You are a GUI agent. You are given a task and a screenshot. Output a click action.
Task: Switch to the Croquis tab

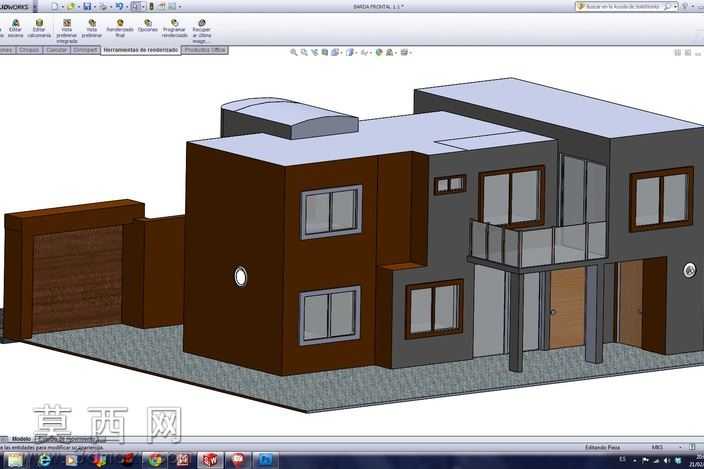click(29, 50)
